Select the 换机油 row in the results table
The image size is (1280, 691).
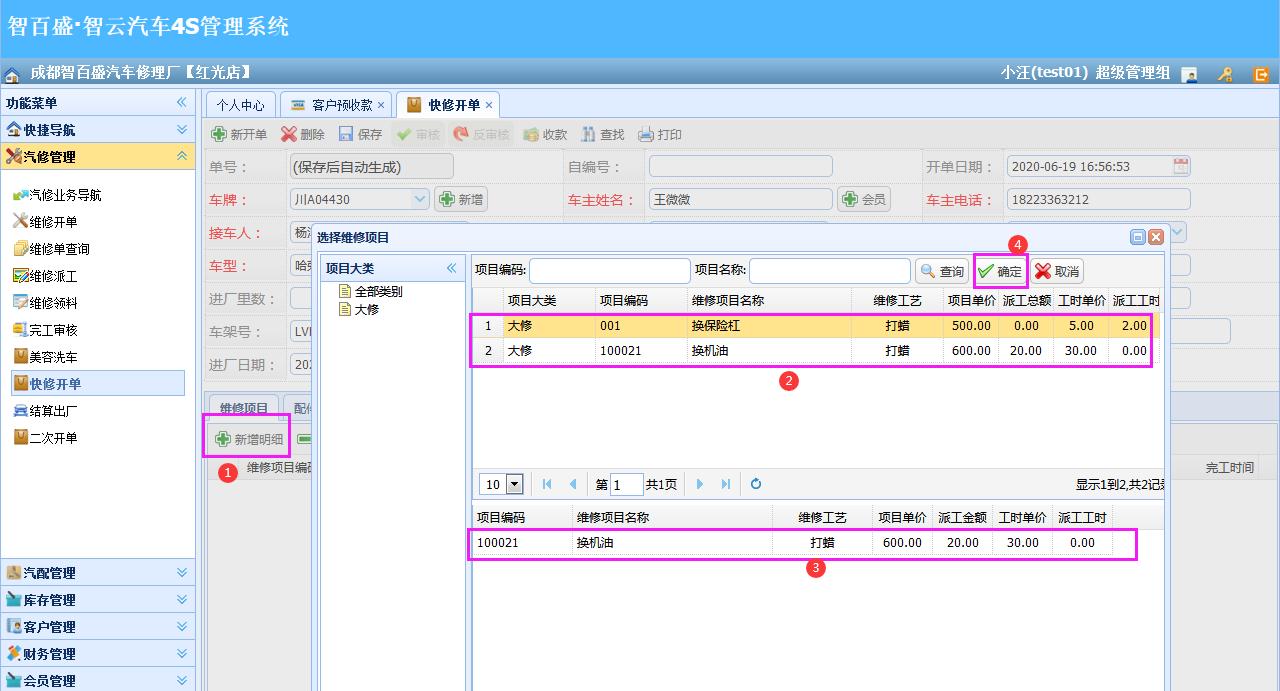tap(700, 351)
